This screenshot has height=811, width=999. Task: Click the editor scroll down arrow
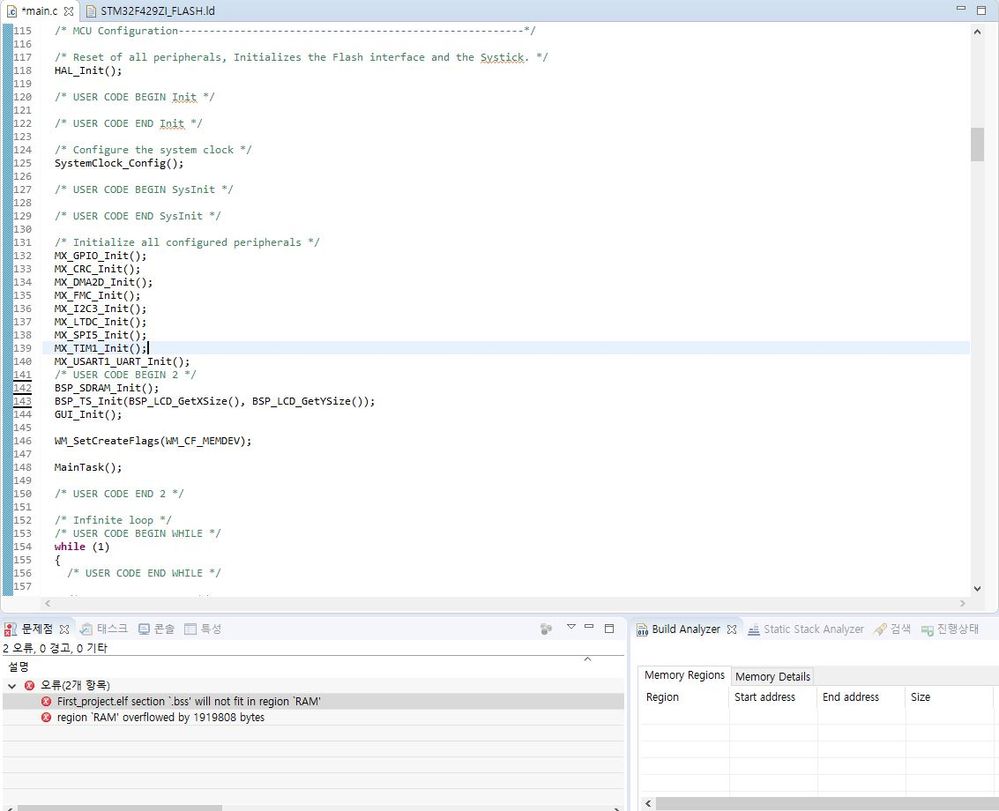tap(977, 589)
